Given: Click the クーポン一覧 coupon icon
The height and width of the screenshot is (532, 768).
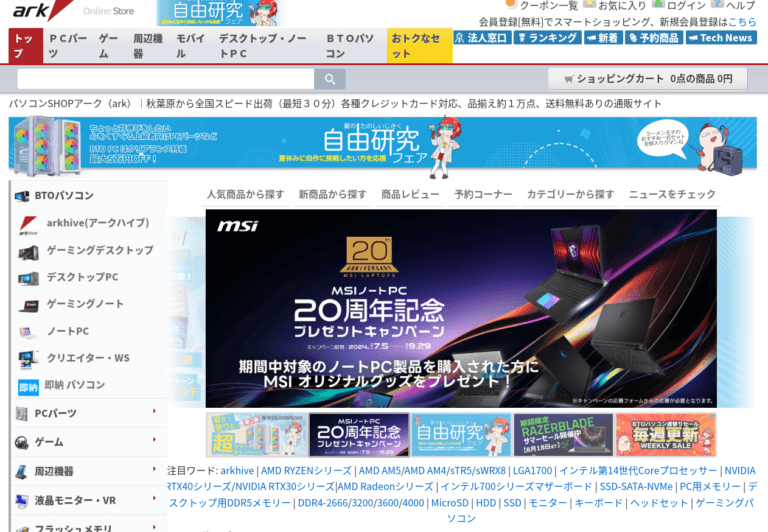Looking at the screenshot, I should click(x=511, y=4).
